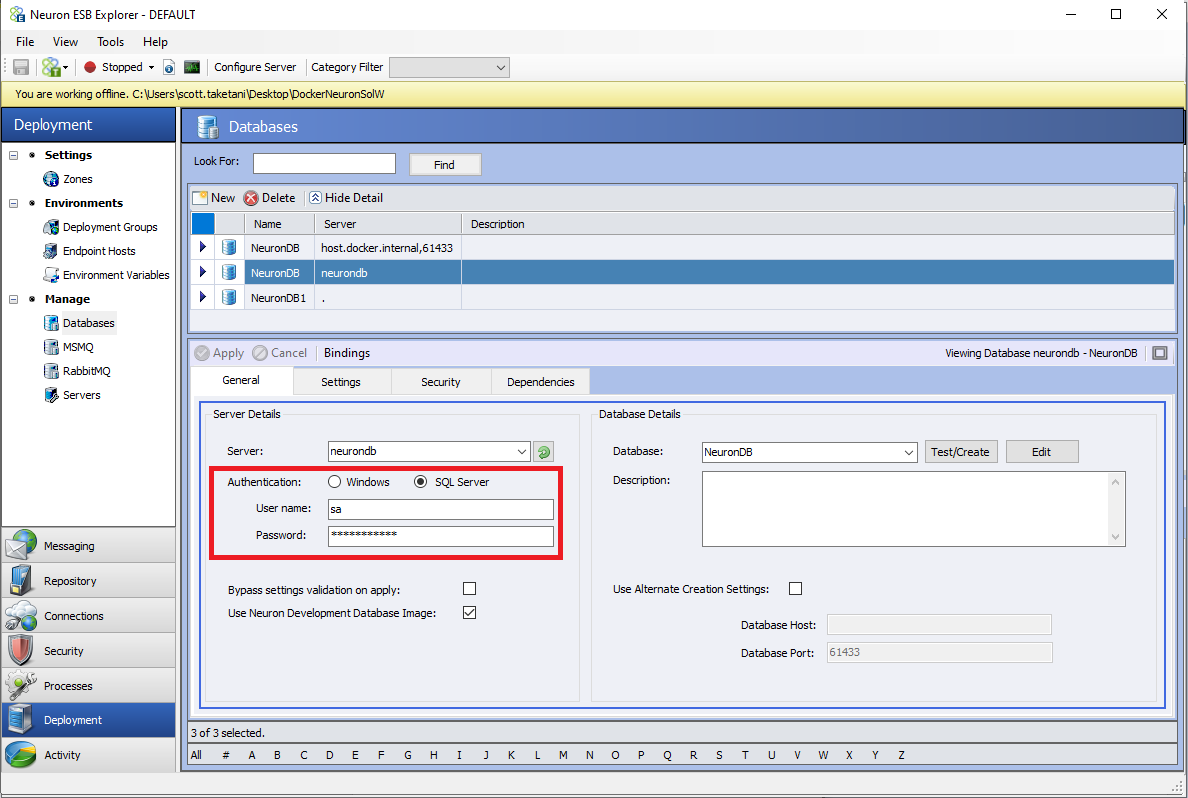Select the MSMQ tree icon

51,347
